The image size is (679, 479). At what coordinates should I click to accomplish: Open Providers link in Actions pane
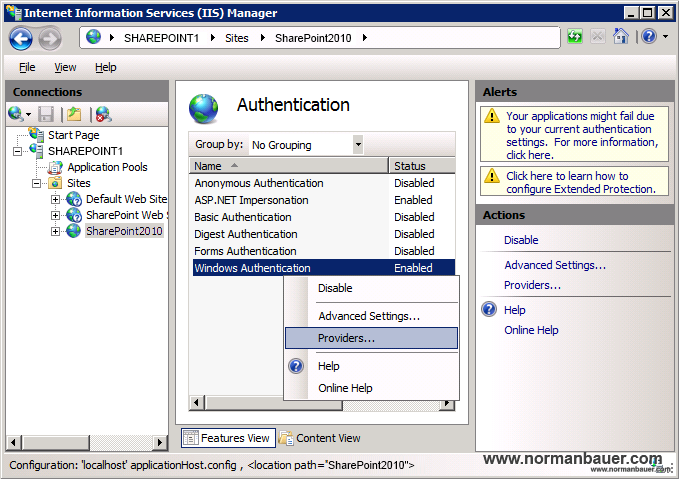tap(532, 285)
